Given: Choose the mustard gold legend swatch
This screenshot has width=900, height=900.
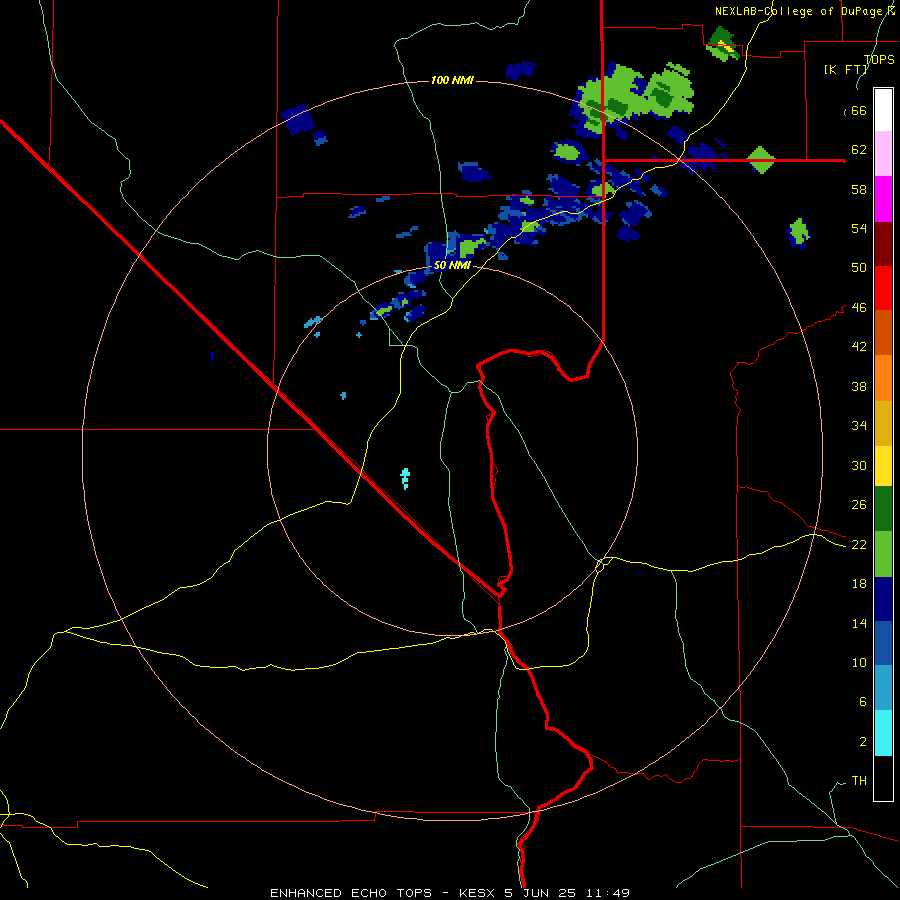Looking at the screenshot, I should click(x=883, y=423).
